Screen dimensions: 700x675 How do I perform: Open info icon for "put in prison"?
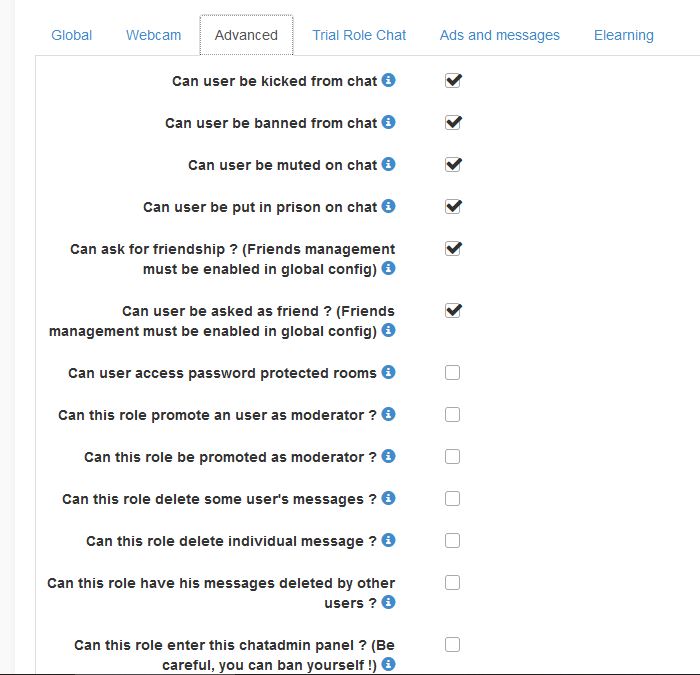[x=389, y=206]
